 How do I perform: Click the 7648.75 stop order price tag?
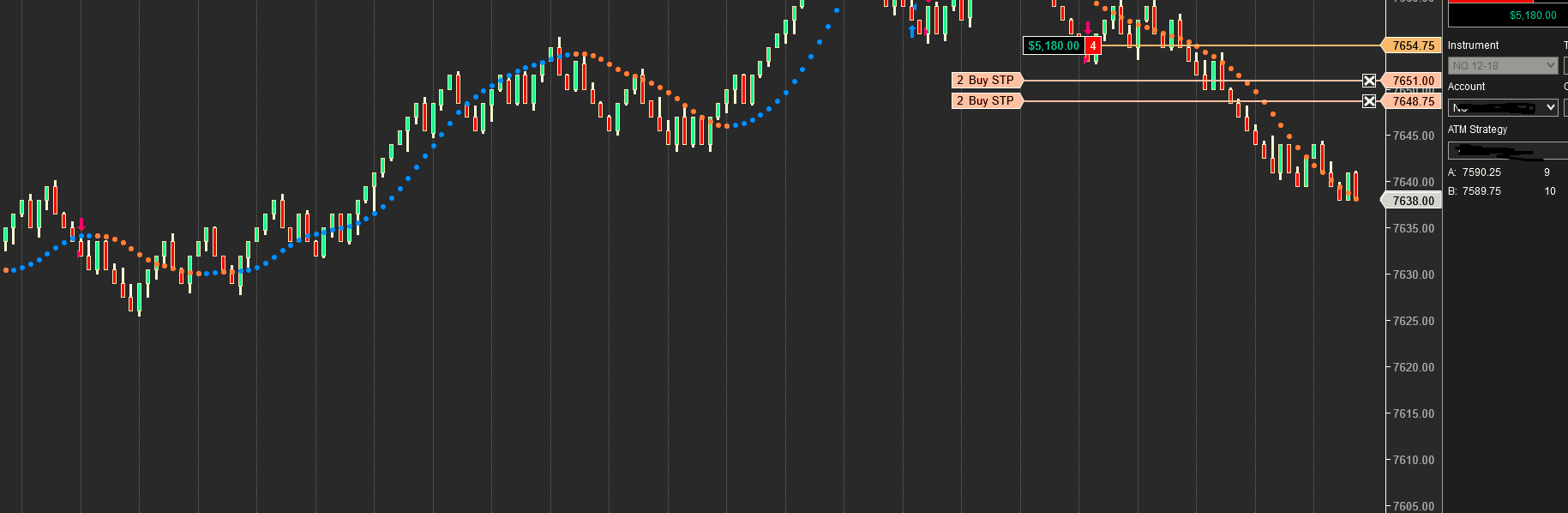(1410, 101)
